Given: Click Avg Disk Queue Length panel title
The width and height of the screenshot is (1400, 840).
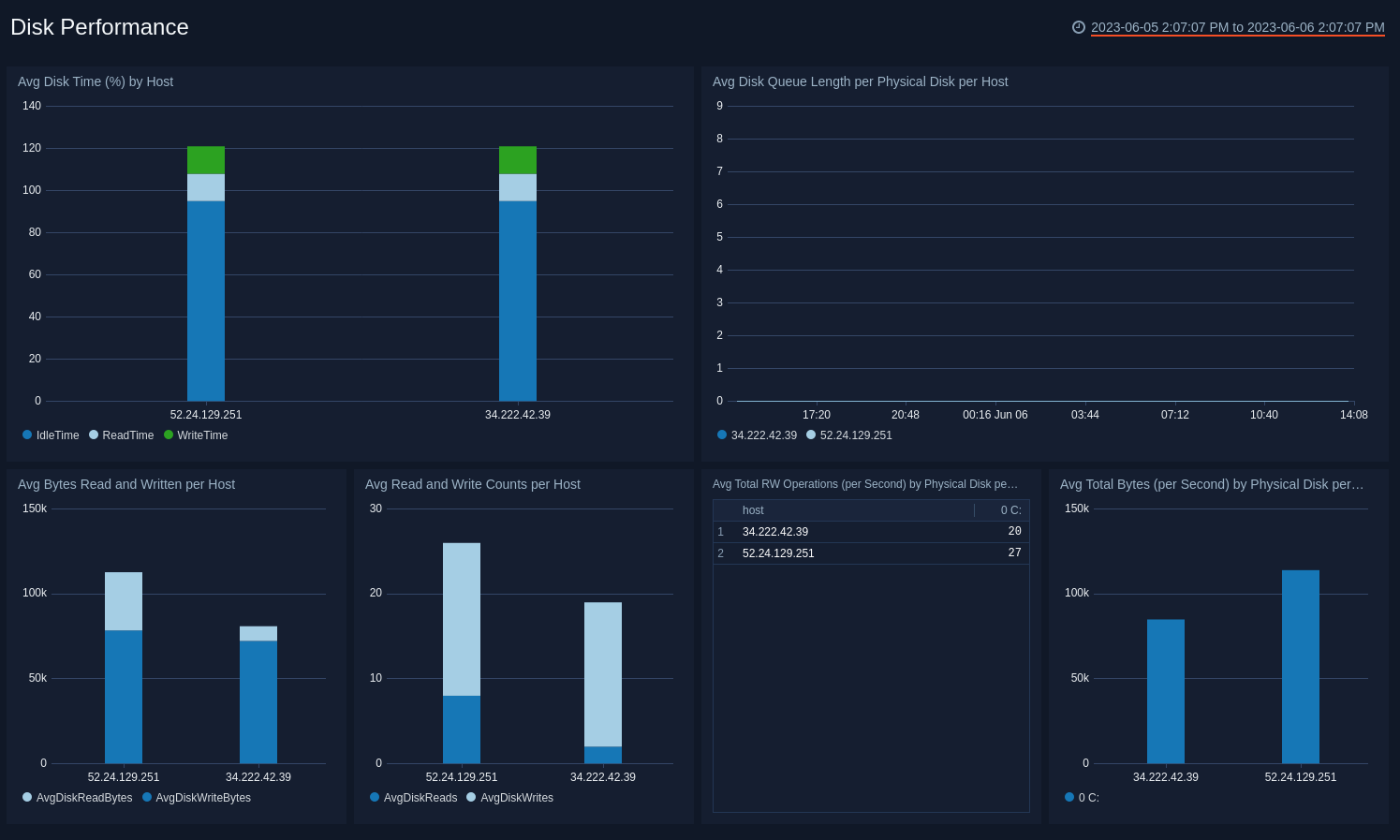Looking at the screenshot, I should pos(860,81).
